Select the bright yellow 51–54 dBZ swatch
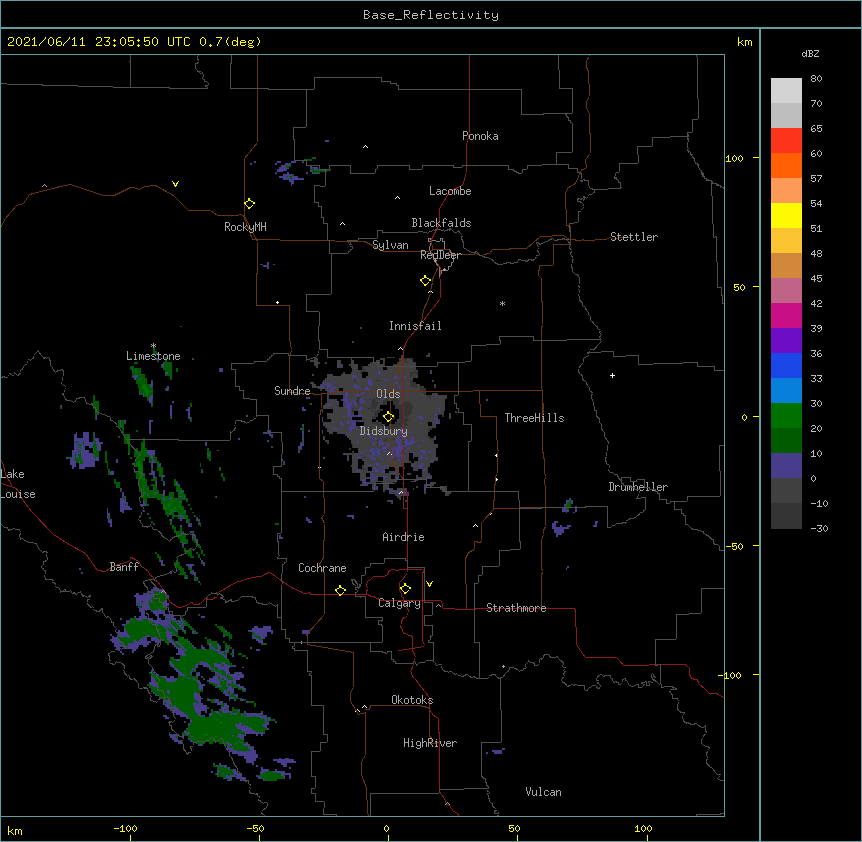This screenshot has width=862, height=842. point(786,215)
